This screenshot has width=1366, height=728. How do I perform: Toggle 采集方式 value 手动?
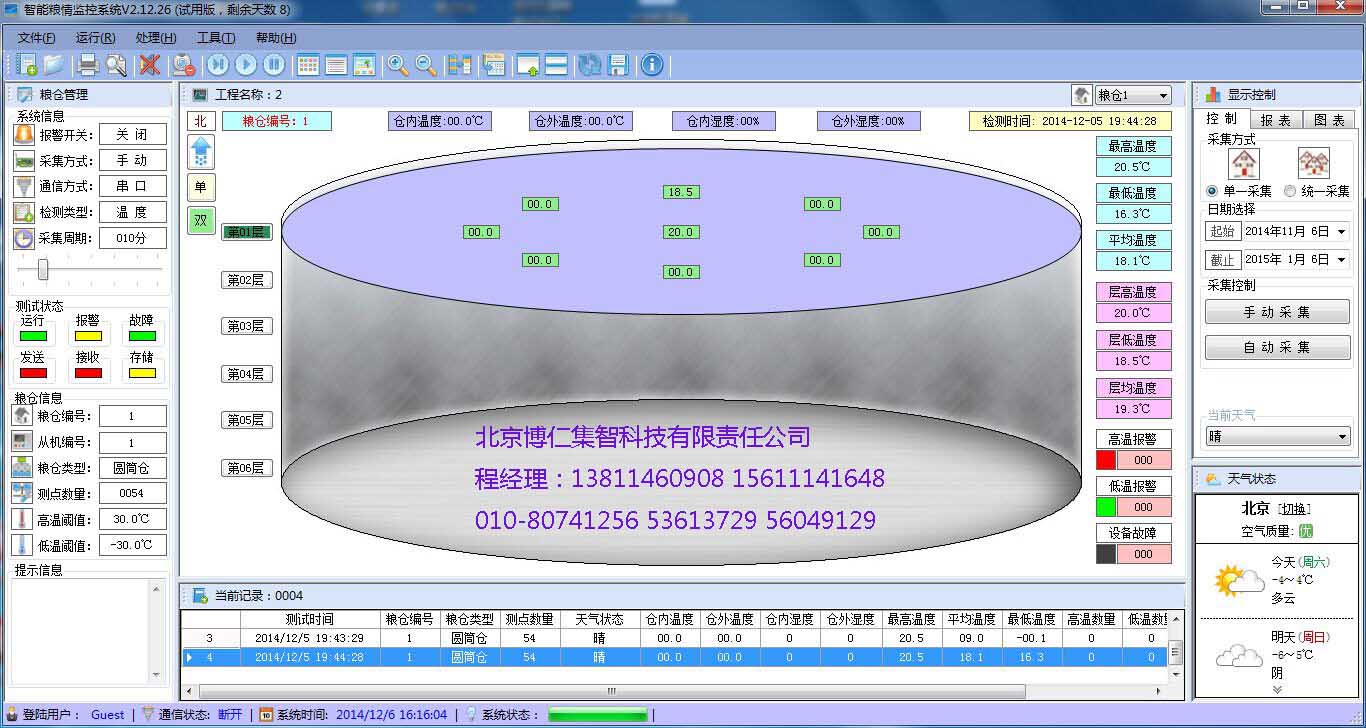click(x=131, y=160)
